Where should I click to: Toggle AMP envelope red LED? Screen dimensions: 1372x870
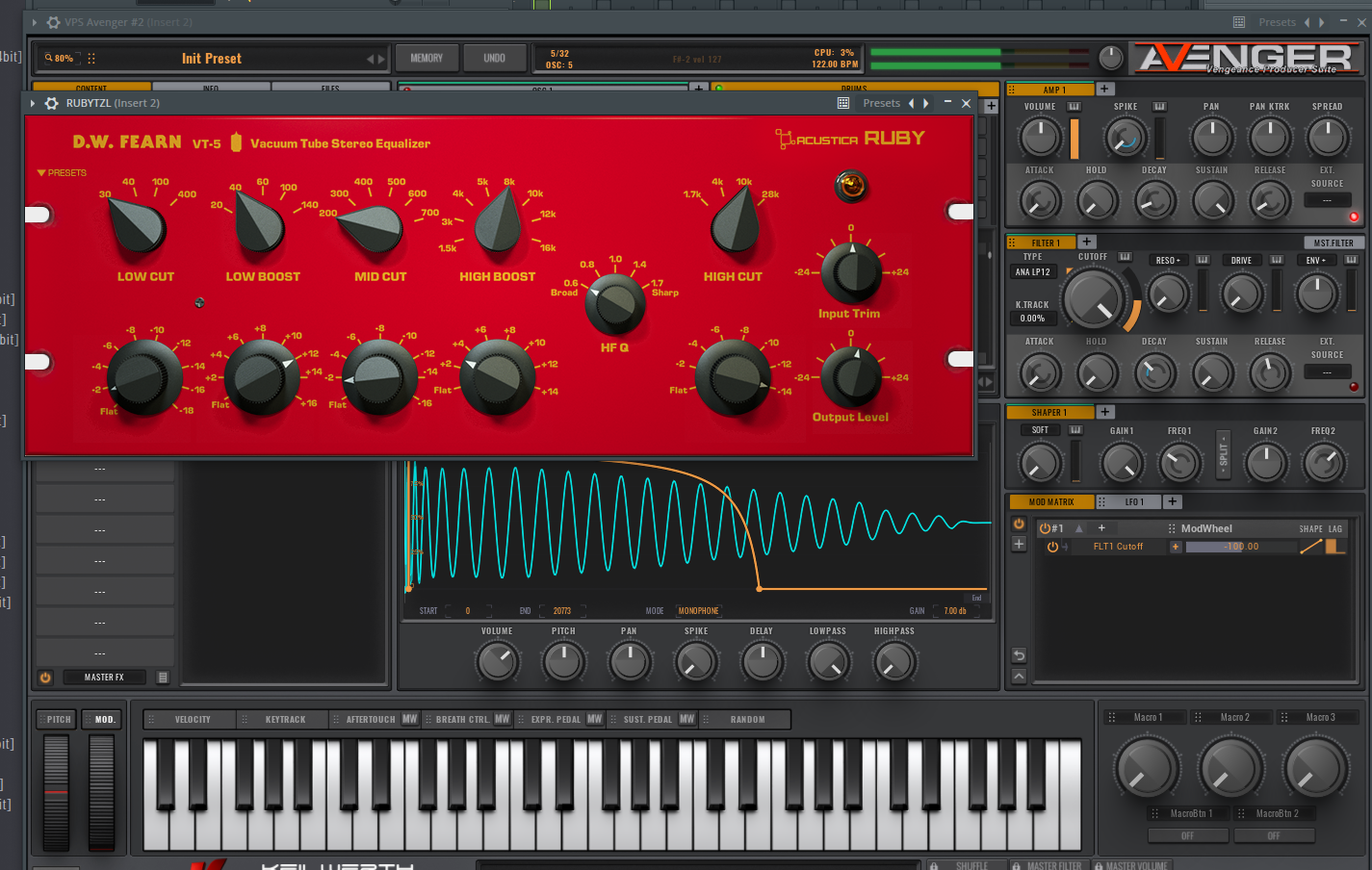coord(1354,217)
